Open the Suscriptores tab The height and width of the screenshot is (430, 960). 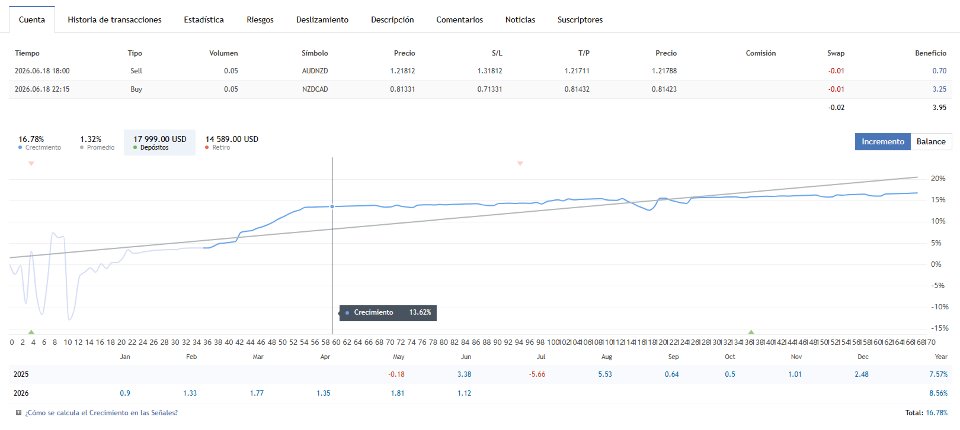pyautogui.click(x=580, y=20)
